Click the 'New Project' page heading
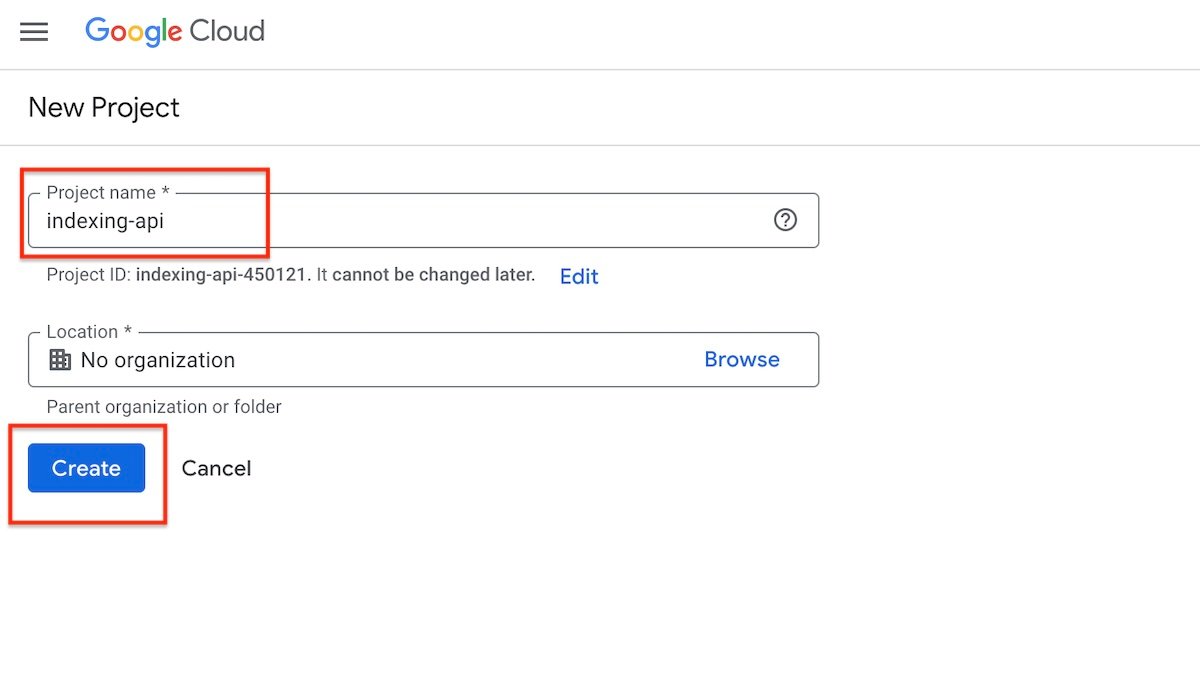1200x693 pixels. [104, 108]
